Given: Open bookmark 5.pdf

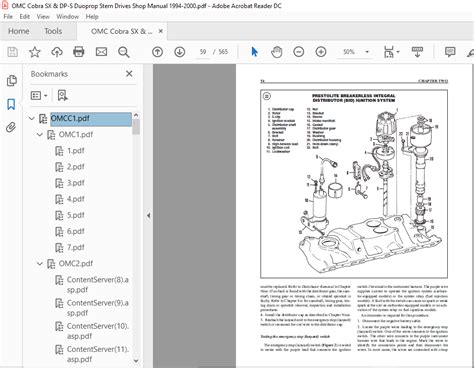Looking at the screenshot, I should (76, 215).
